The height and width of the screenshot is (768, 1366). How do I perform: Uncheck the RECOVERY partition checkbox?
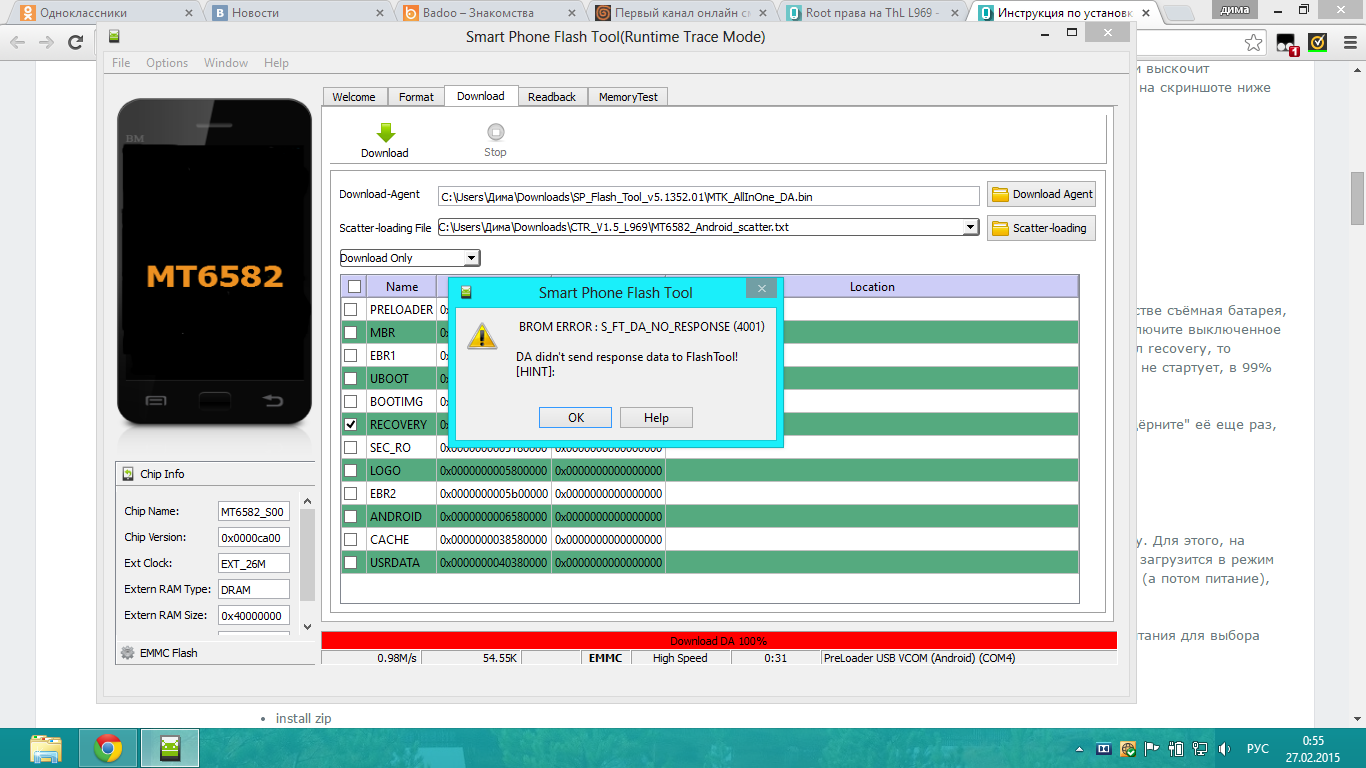click(x=351, y=425)
